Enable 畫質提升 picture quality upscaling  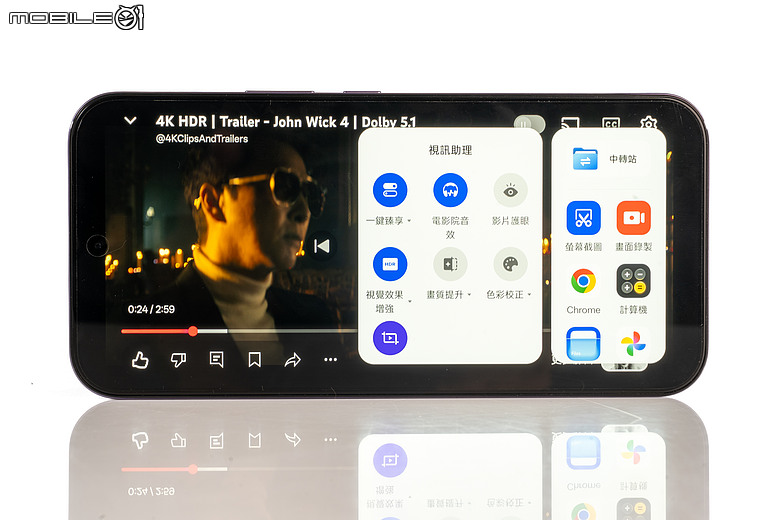[450, 264]
